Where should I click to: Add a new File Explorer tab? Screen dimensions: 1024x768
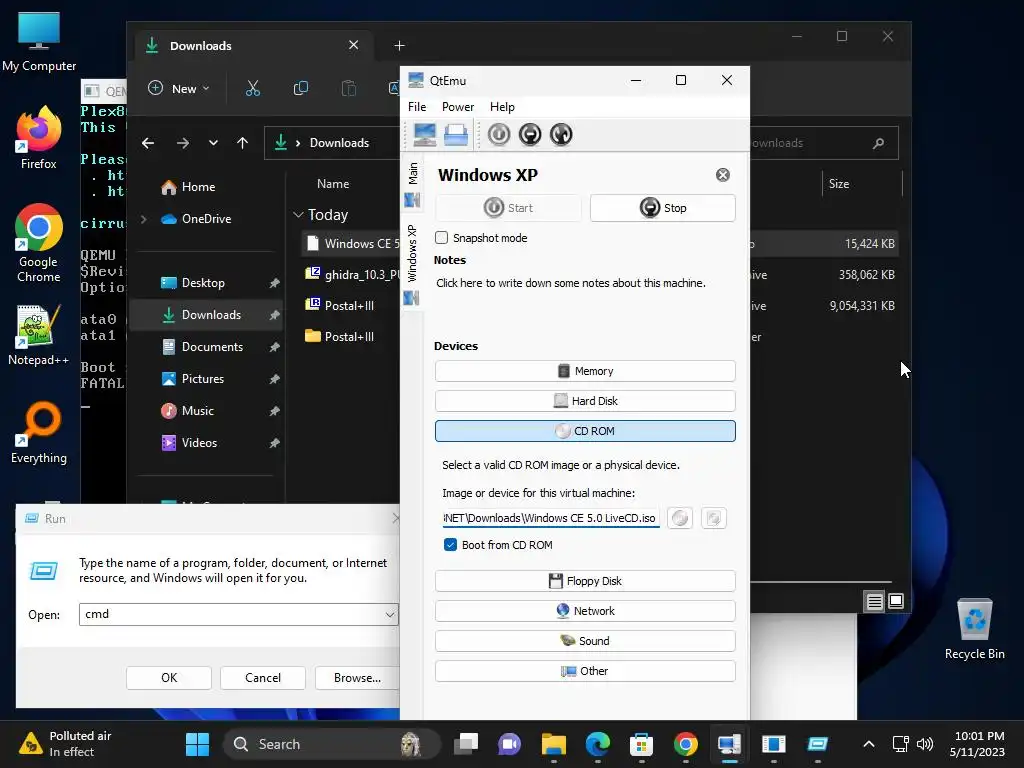click(x=400, y=46)
